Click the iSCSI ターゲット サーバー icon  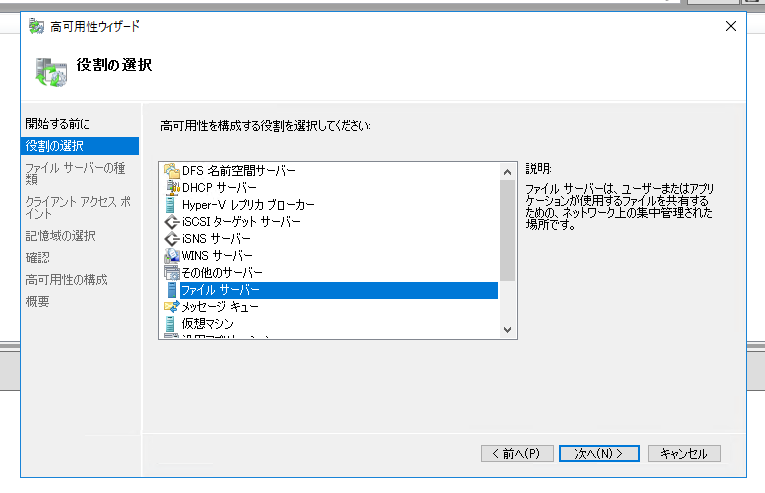[x=171, y=222]
